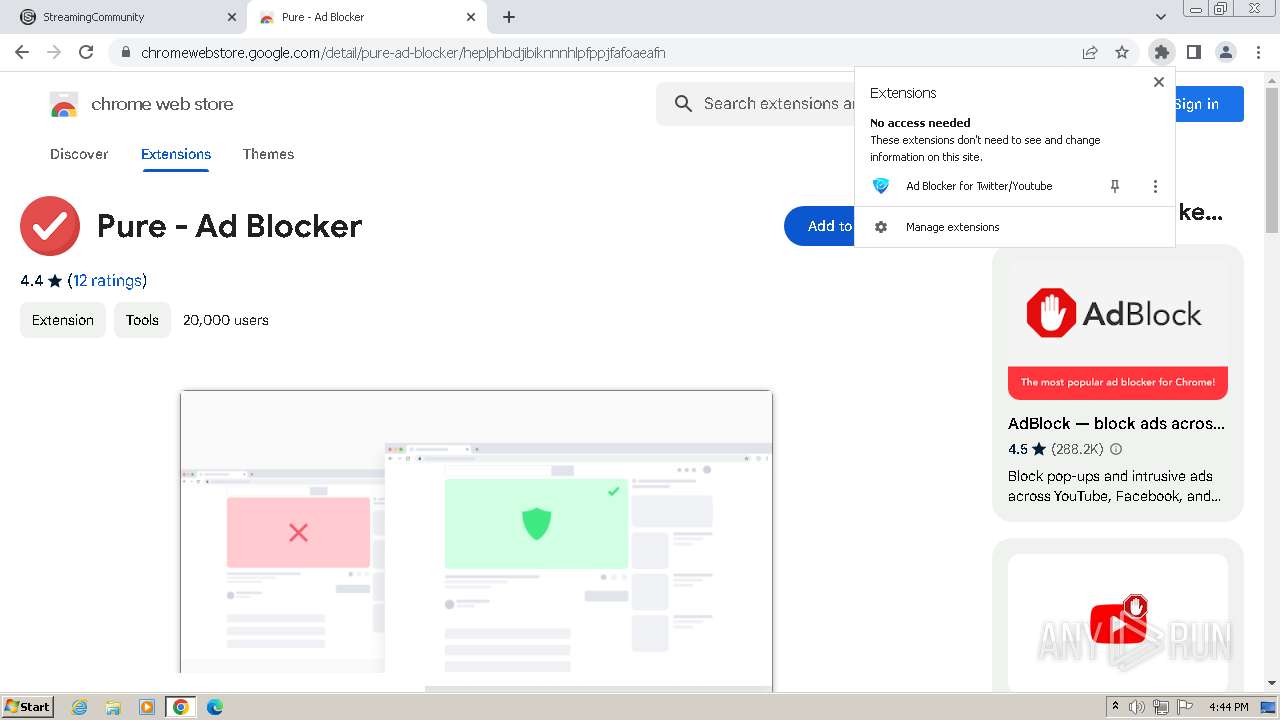The height and width of the screenshot is (720, 1280).
Task: Click the Ad Blocker shield icon in popup
Action: tap(881, 186)
